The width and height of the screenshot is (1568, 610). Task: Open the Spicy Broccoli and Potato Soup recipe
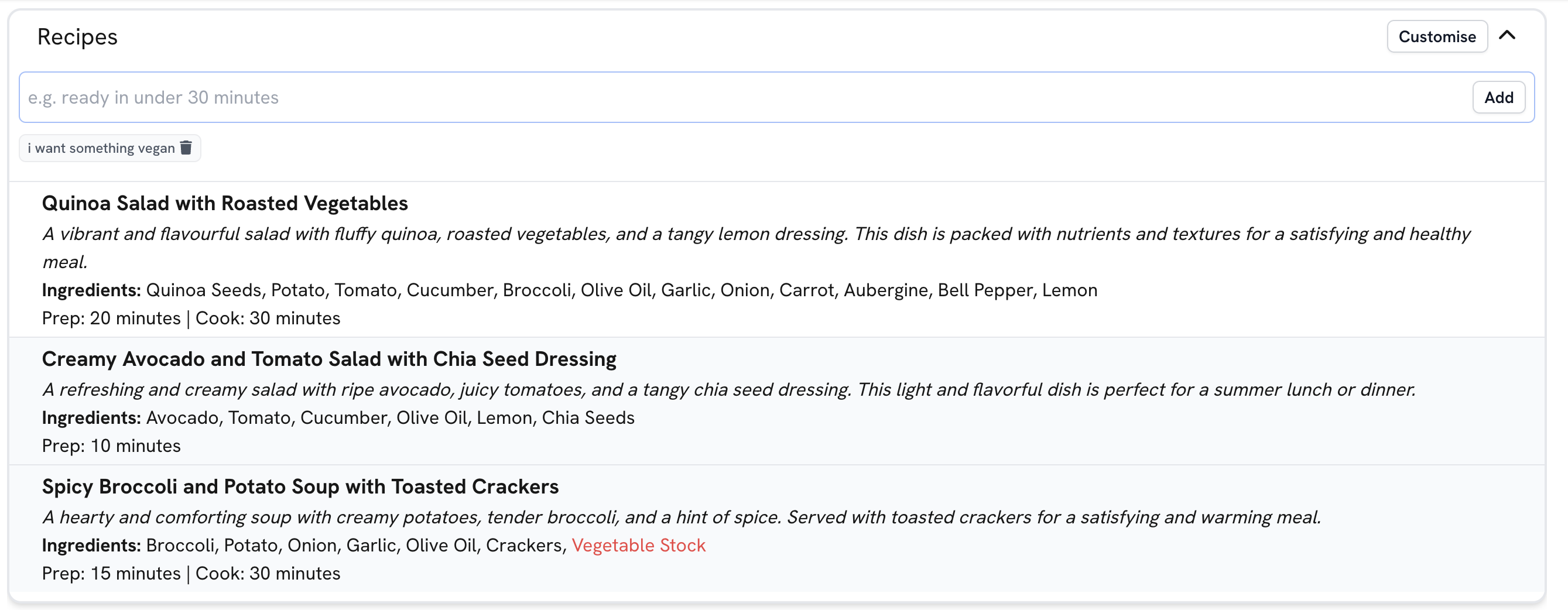point(300,486)
